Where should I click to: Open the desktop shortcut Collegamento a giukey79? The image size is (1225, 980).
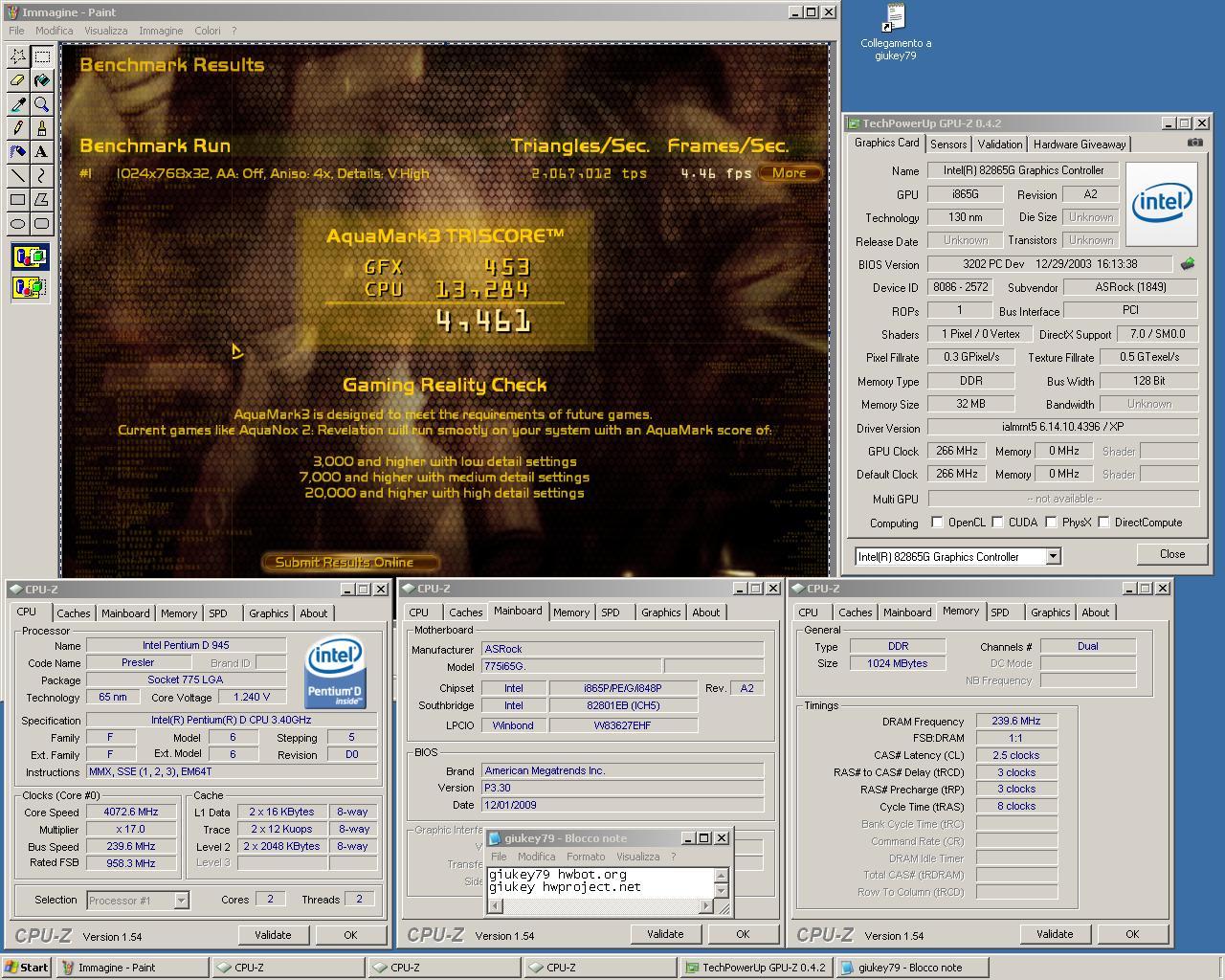896,32
